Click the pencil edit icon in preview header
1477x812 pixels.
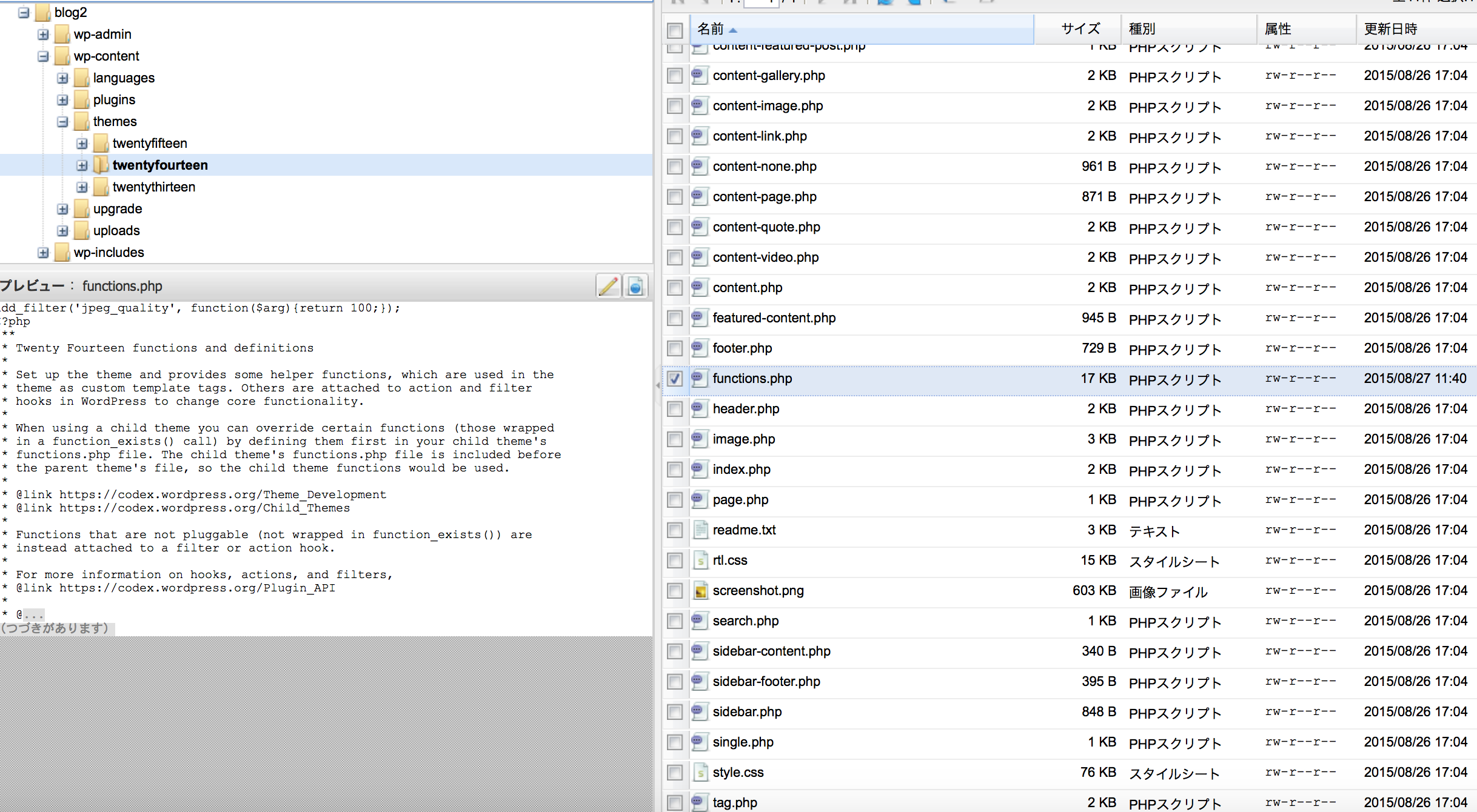[608, 285]
